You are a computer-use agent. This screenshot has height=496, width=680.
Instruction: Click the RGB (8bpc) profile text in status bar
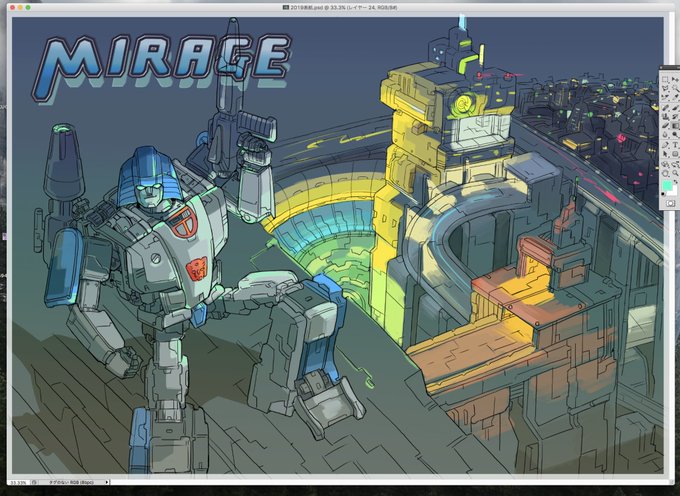coord(72,482)
